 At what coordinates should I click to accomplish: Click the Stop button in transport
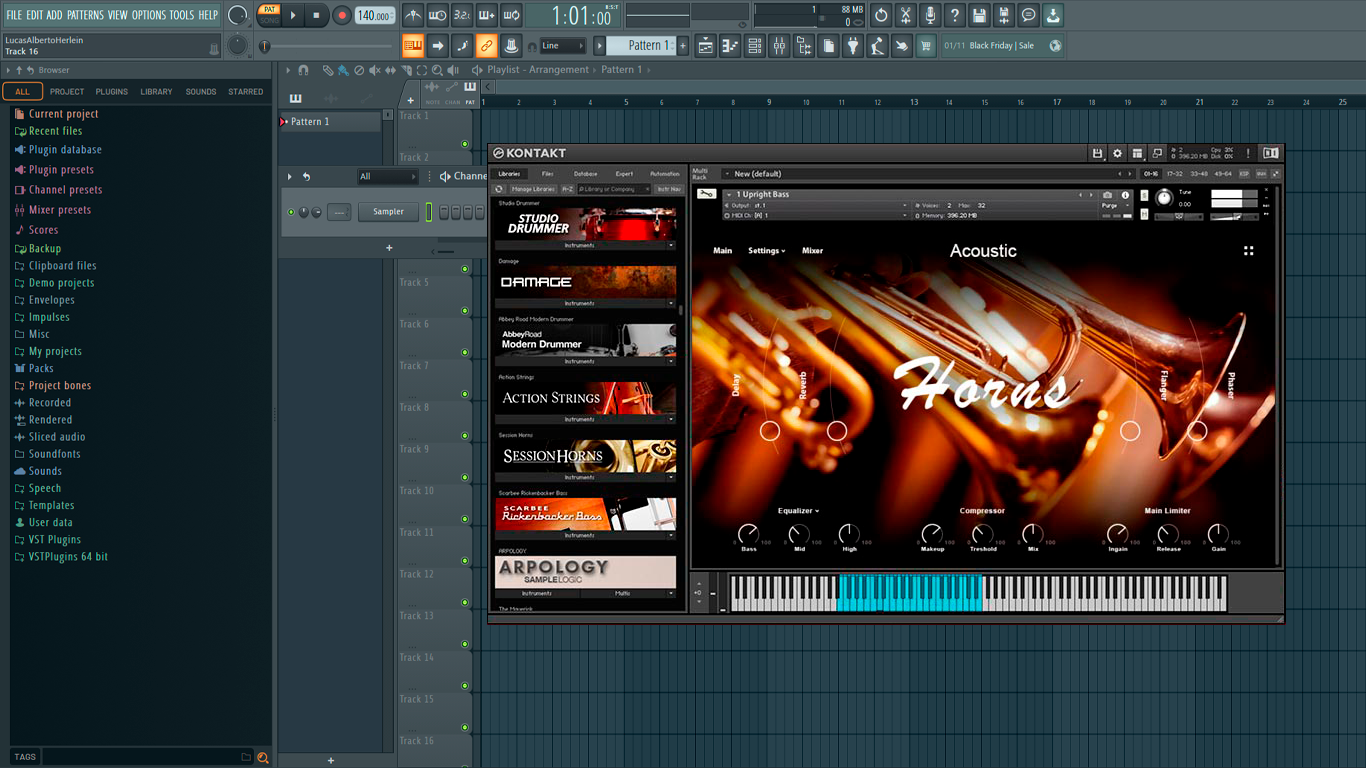click(316, 15)
